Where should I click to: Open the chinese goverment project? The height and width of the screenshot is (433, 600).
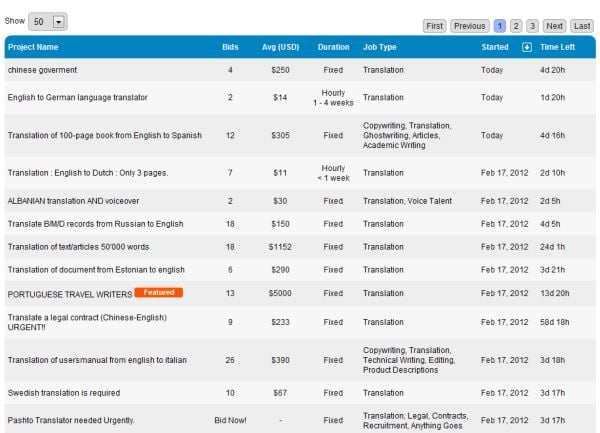pyautogui.click(x=42, y=70)
